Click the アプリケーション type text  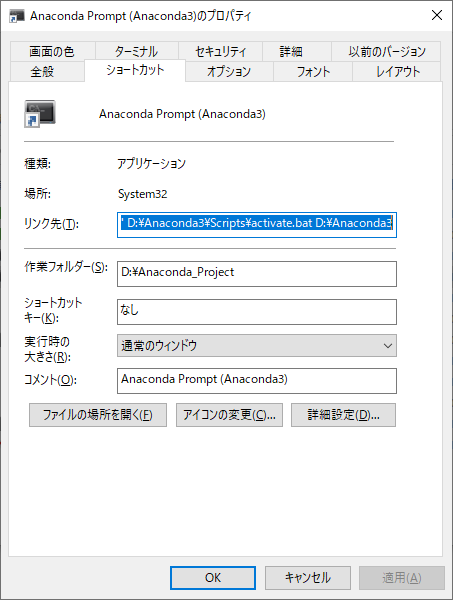point(152,163)
